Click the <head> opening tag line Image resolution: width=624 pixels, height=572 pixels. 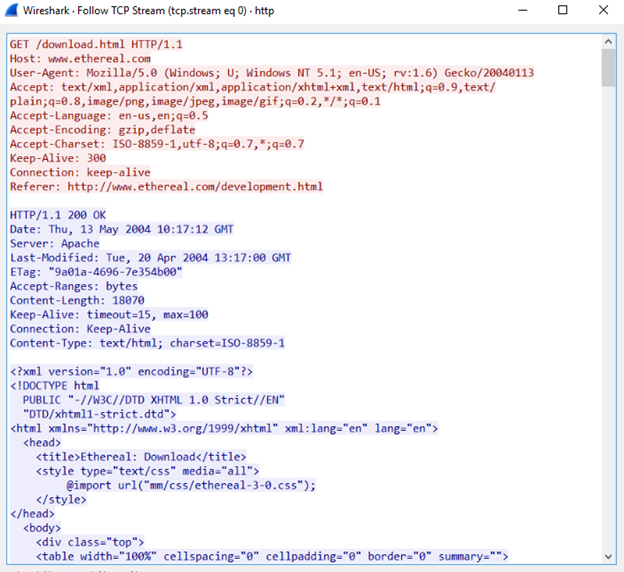coord(42,443)
